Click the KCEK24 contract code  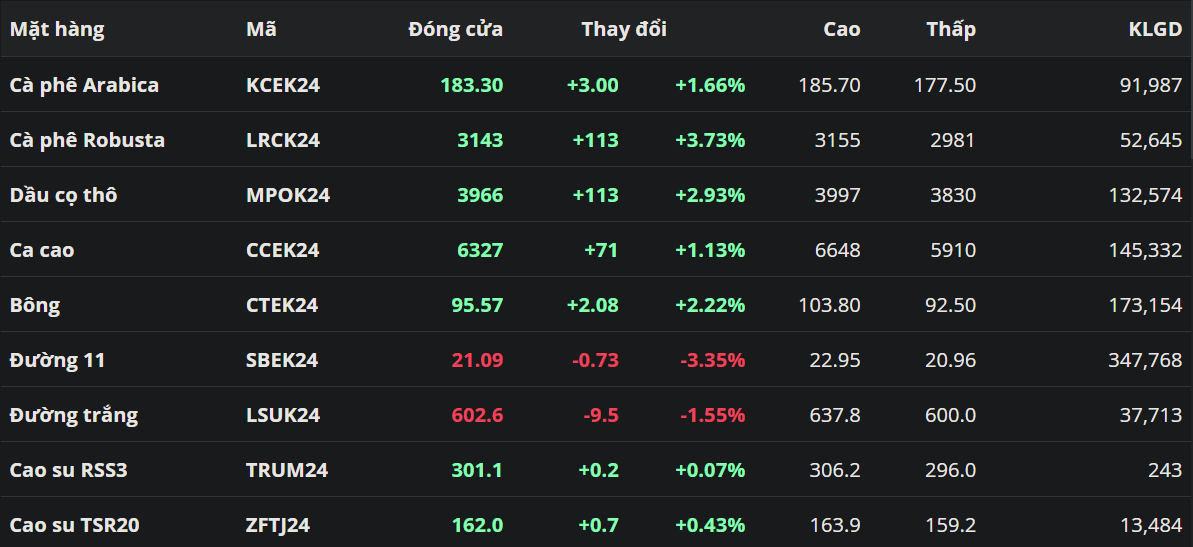283,85
